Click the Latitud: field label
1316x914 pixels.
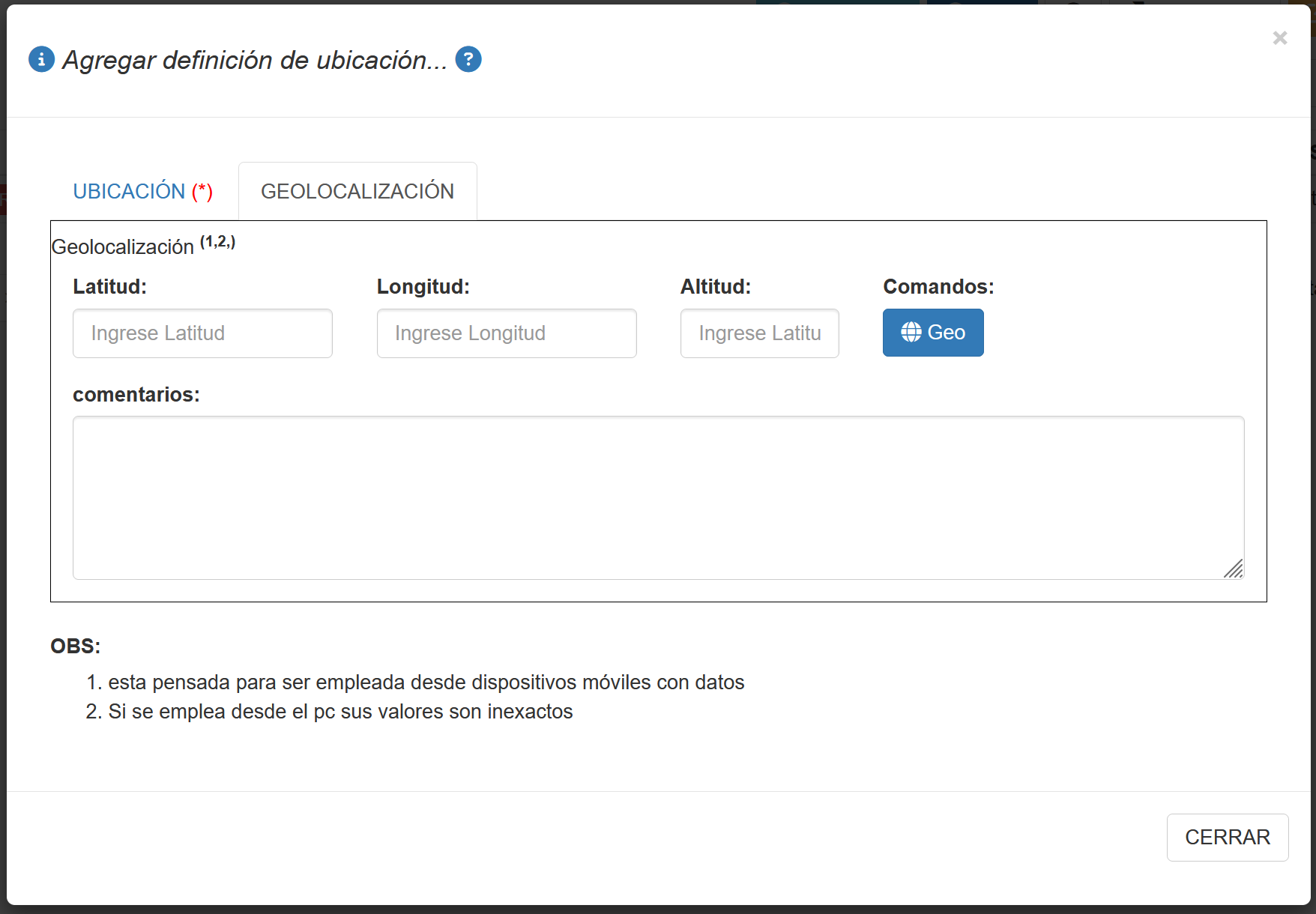[109, 287]
